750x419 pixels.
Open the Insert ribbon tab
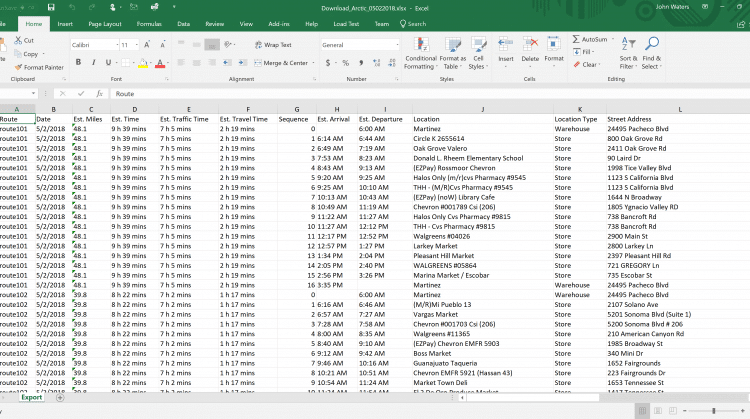[x=65, y=24]
